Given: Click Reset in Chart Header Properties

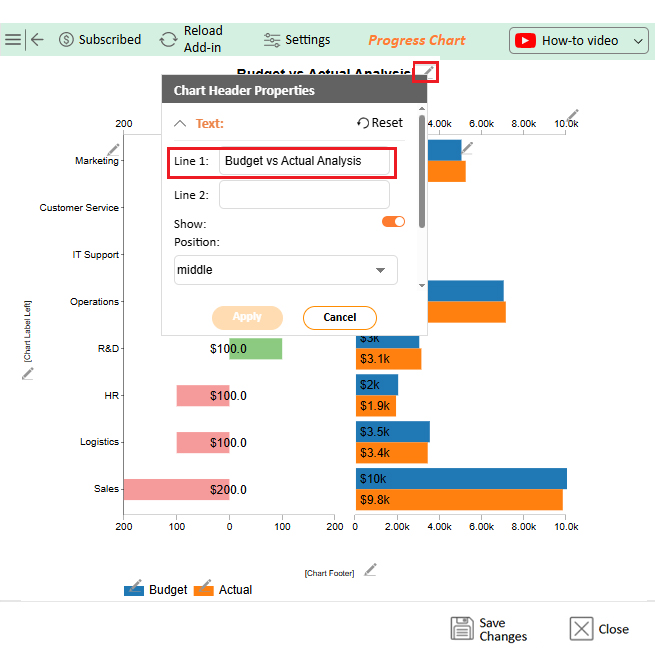Looking at the screenshot, I should coord(380,123).
